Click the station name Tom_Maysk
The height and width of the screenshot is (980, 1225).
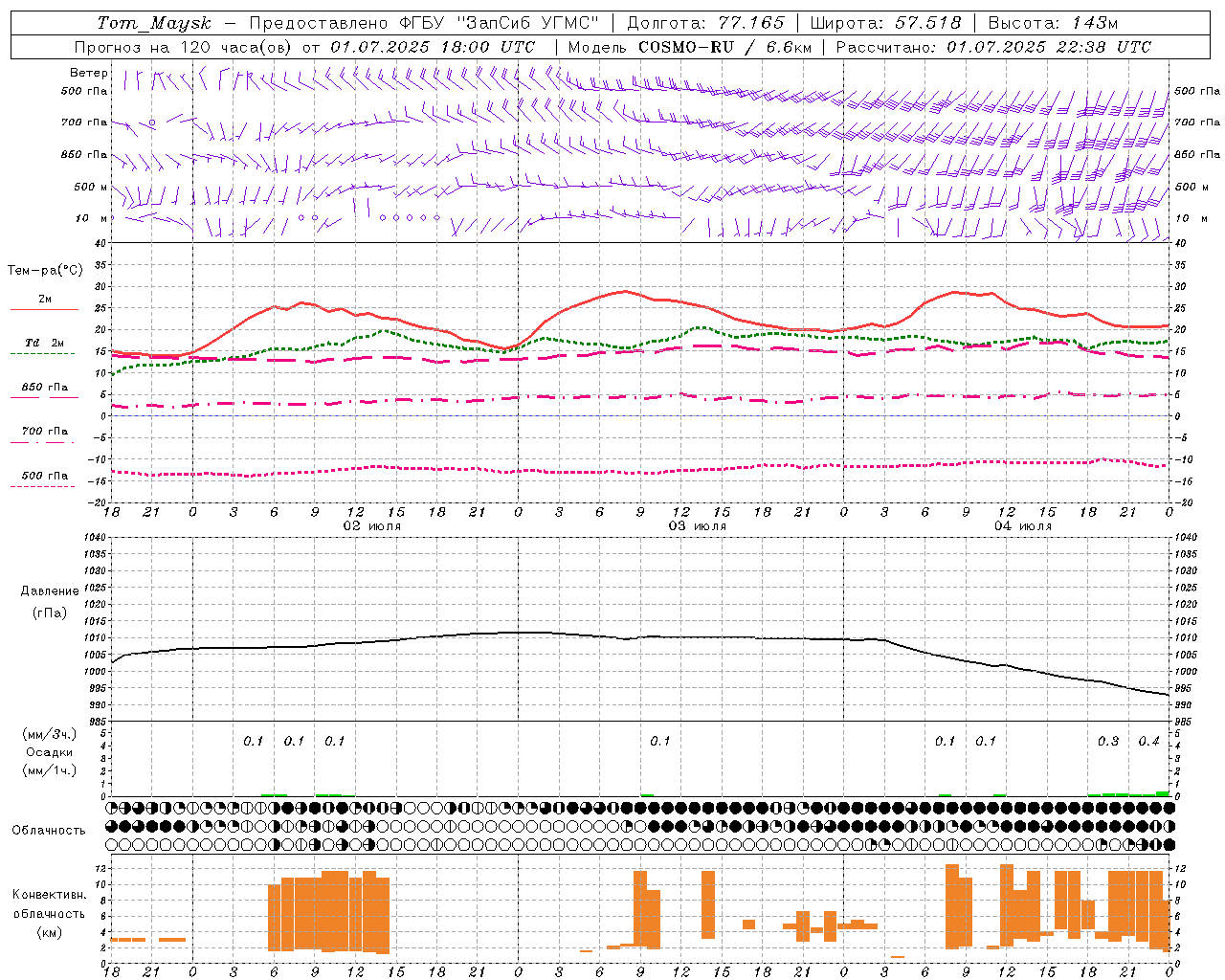154,23
